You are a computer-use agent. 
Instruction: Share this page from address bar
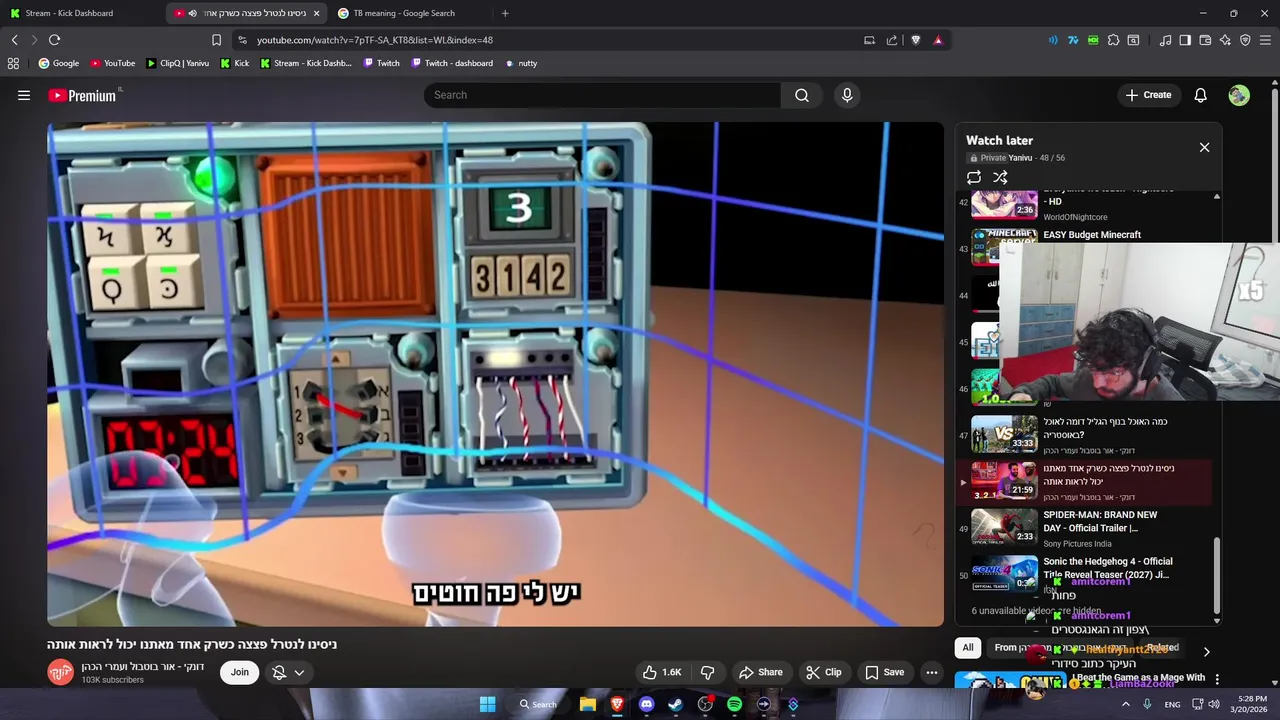[x=892, y=40]
